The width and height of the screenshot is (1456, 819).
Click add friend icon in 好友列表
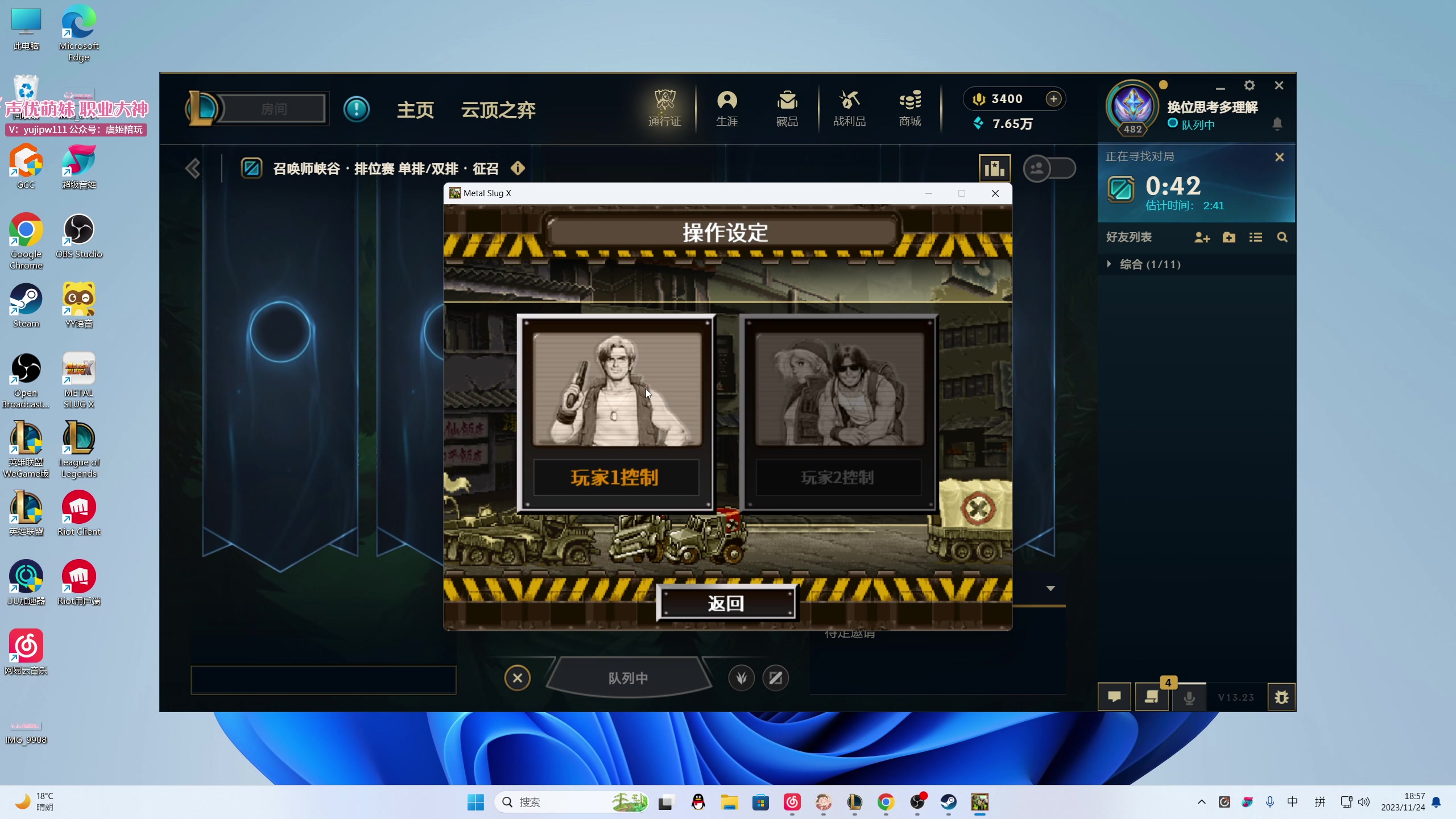pyautogui.click(x=1202, y=237)
